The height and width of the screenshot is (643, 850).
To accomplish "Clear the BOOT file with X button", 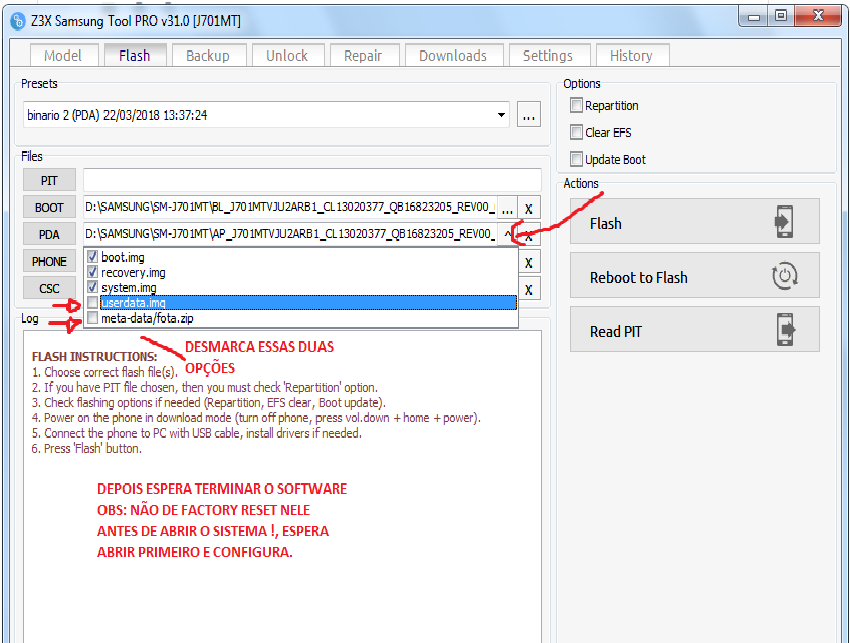I will (x=529, y=208).
